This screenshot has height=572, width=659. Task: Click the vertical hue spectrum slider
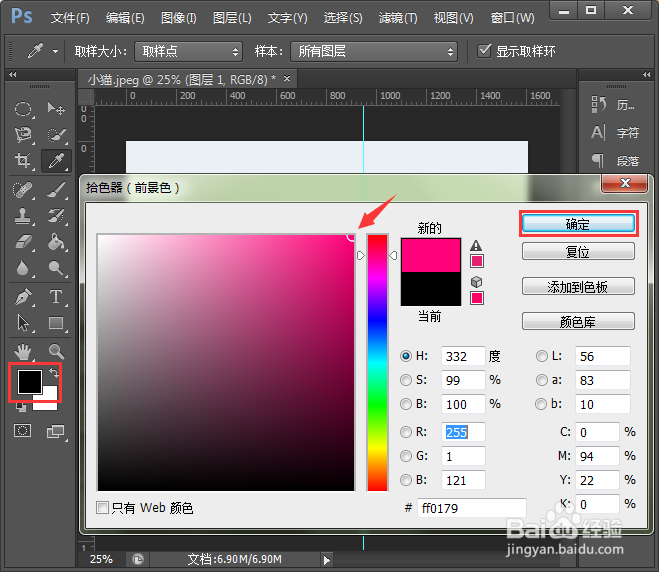pyautogui.click(x=377, y=363)
